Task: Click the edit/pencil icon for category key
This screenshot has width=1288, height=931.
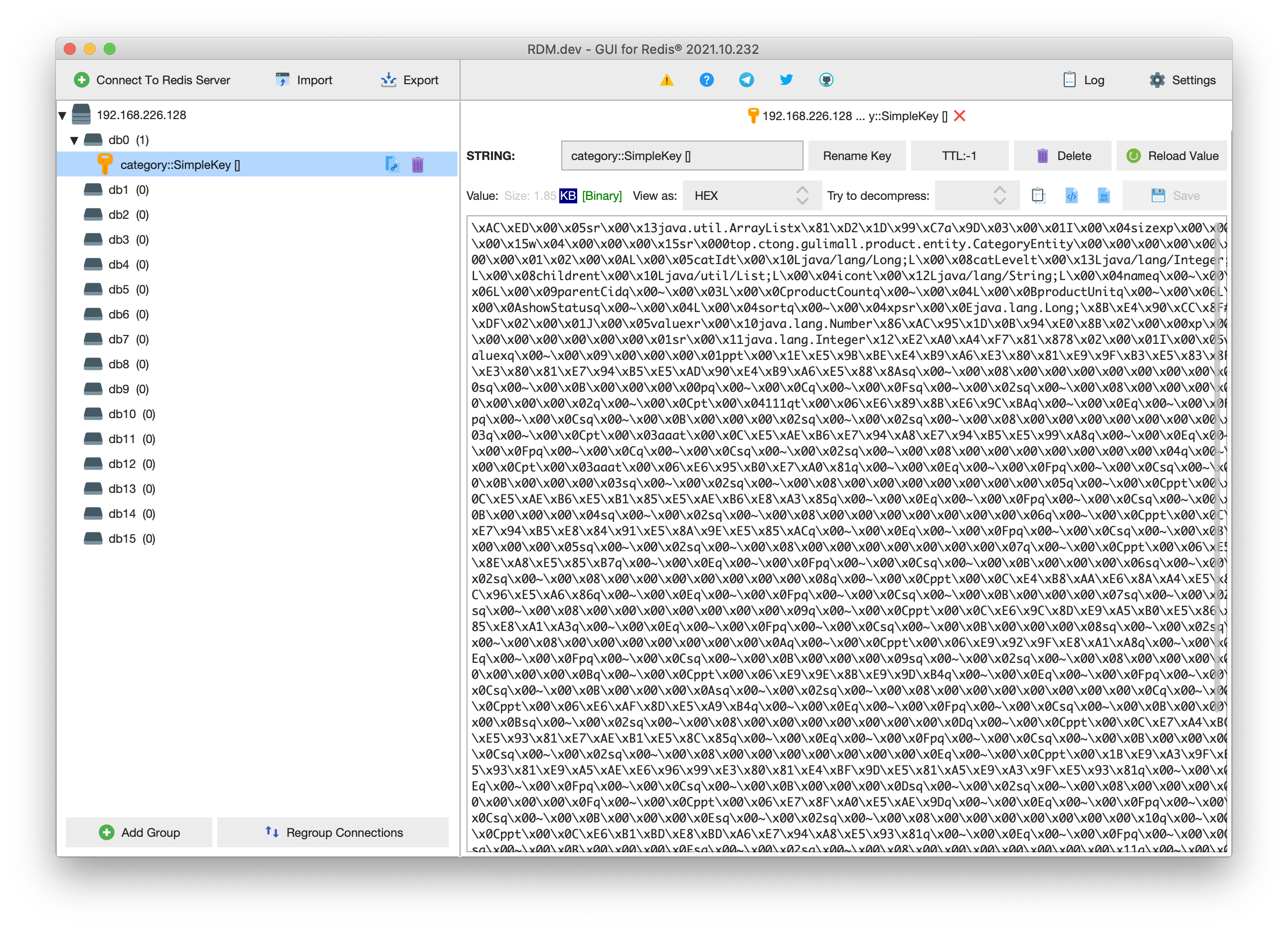Action: pyautogui.click(x=393, y=165)
